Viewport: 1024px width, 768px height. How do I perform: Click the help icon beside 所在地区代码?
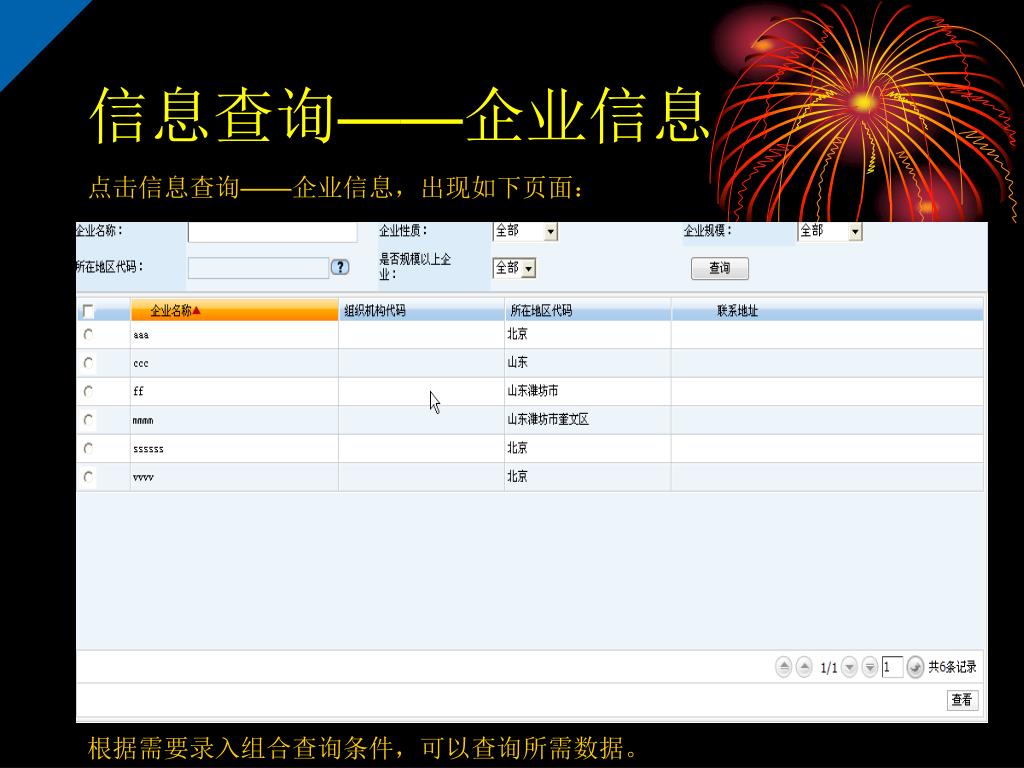340,267
